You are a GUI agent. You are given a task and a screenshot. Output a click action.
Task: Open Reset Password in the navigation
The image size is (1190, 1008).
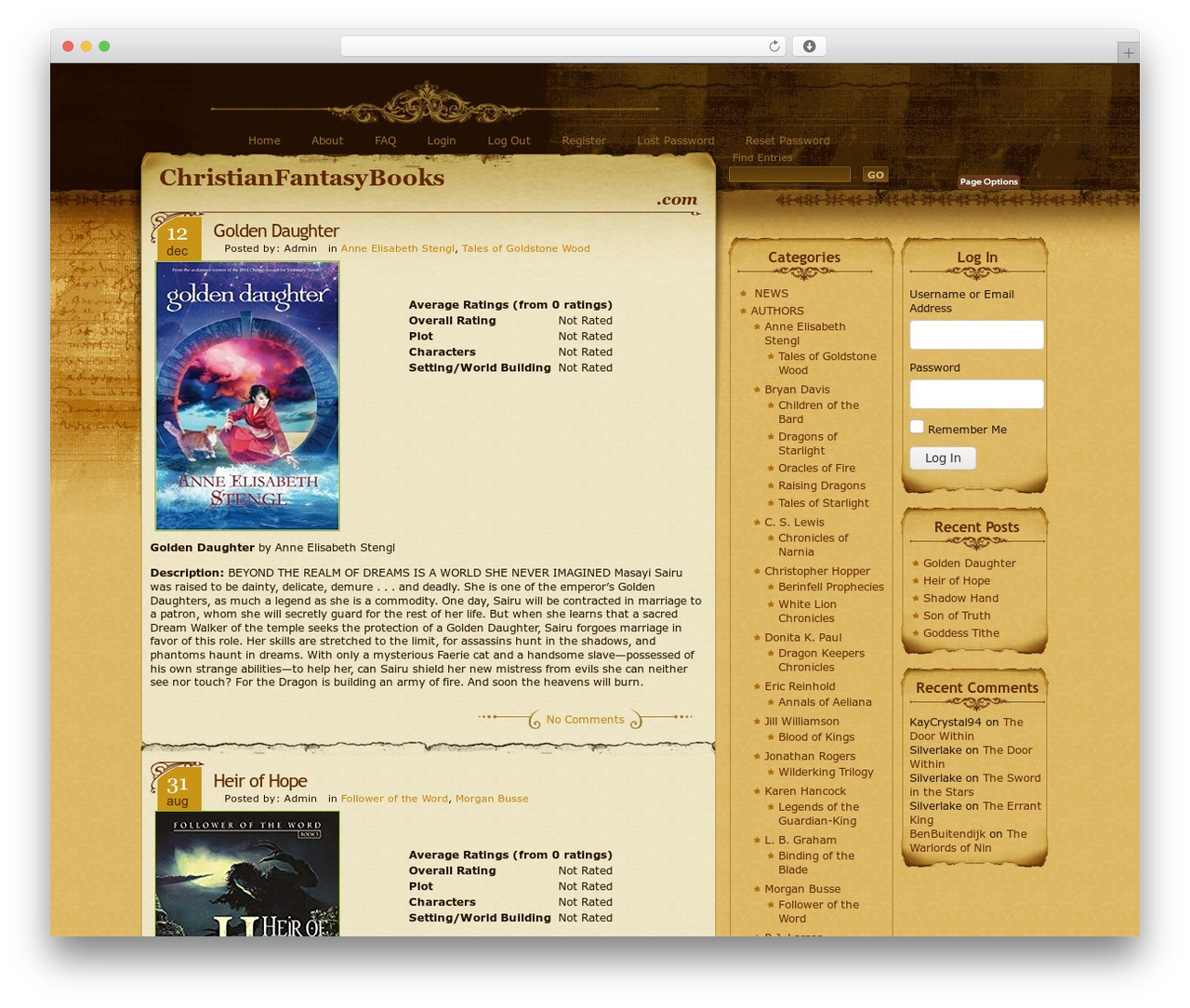[787, 140]
